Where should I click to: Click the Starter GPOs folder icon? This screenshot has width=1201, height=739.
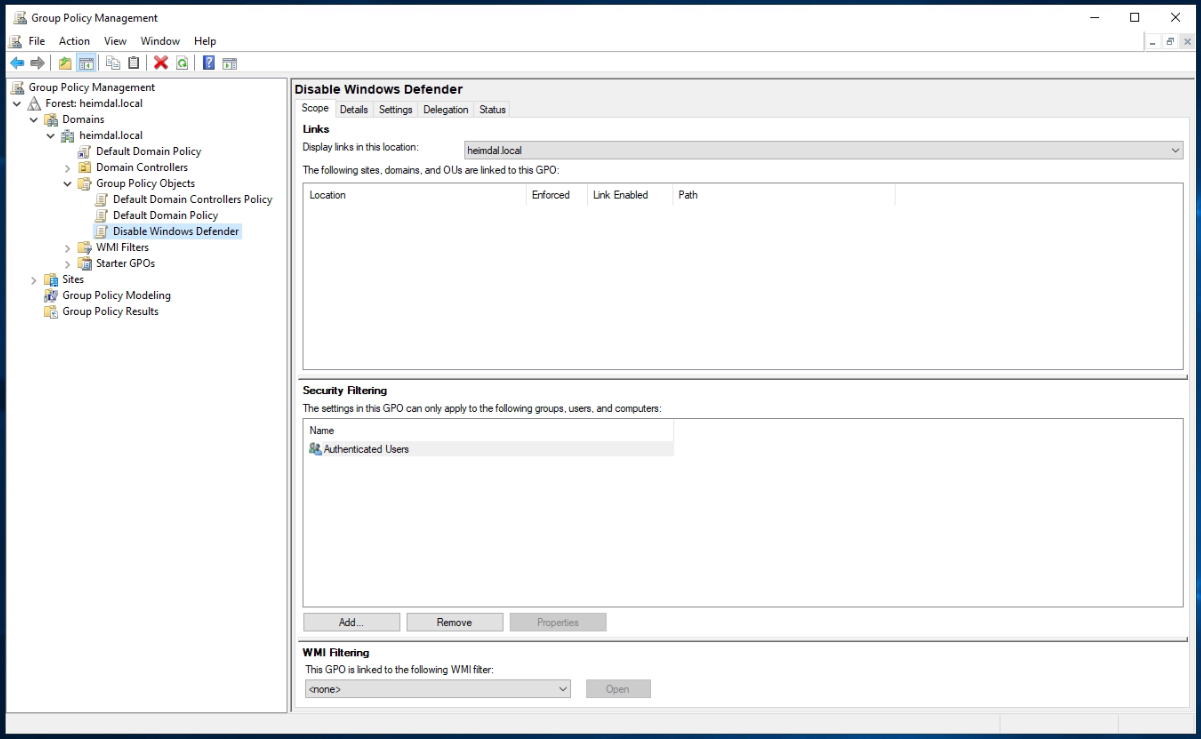85,263
